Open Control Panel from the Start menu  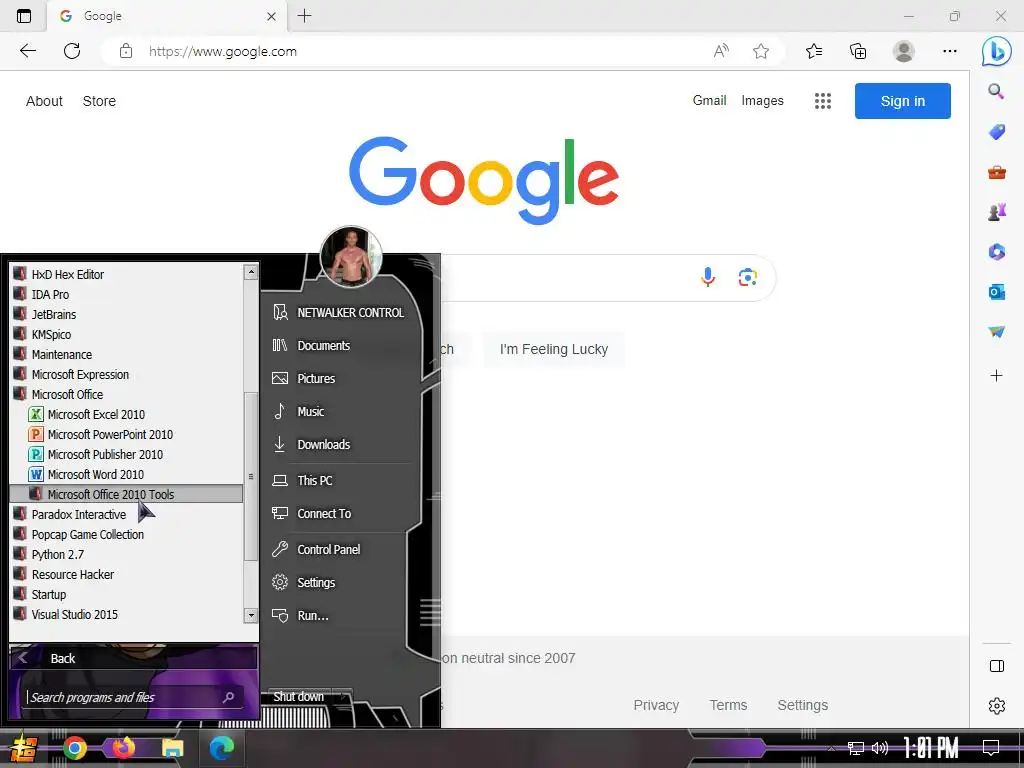click(x=316, y=550)
